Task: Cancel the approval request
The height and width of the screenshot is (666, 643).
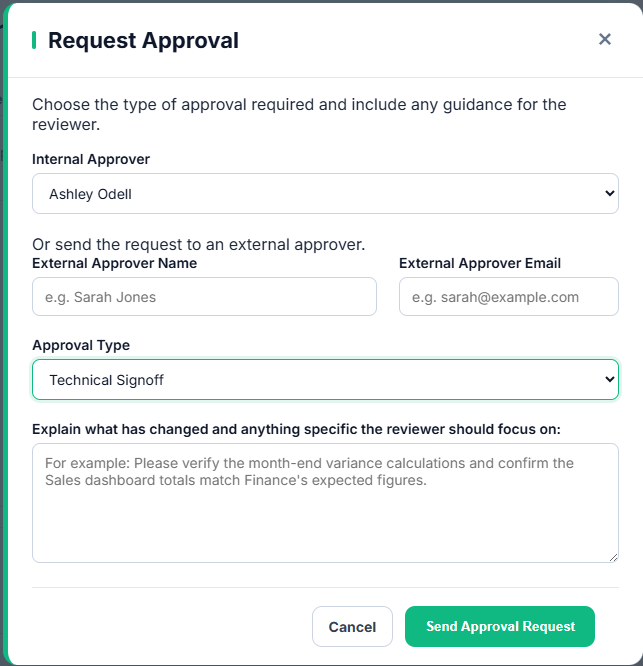Action: [x=353, y=626]
